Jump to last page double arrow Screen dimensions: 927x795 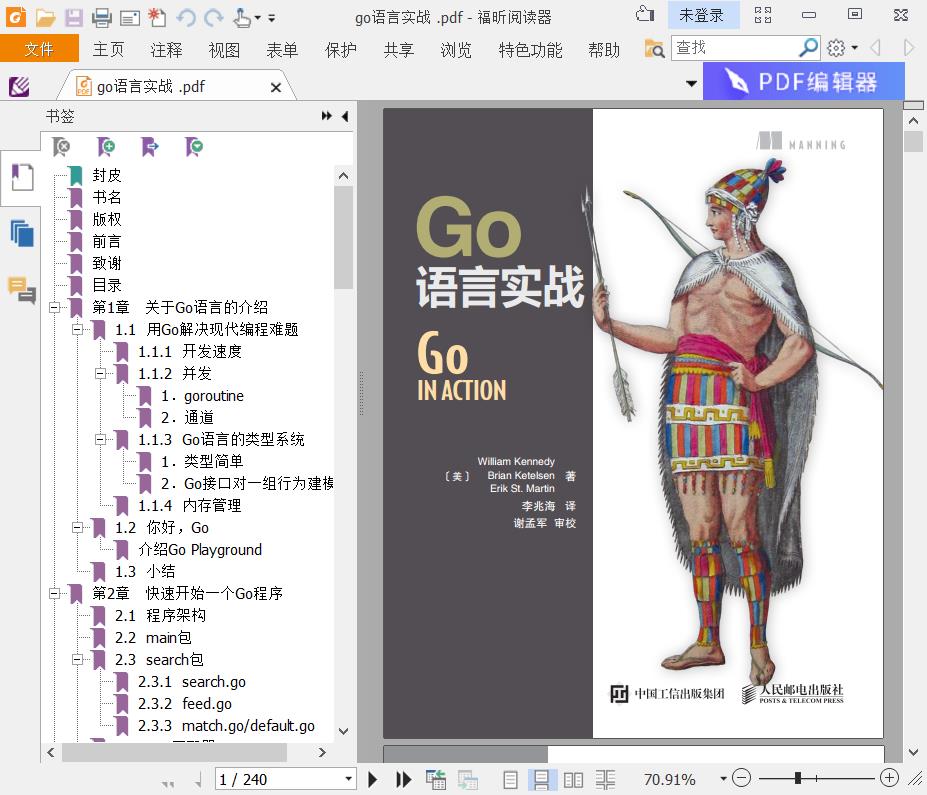click(403, 780)
